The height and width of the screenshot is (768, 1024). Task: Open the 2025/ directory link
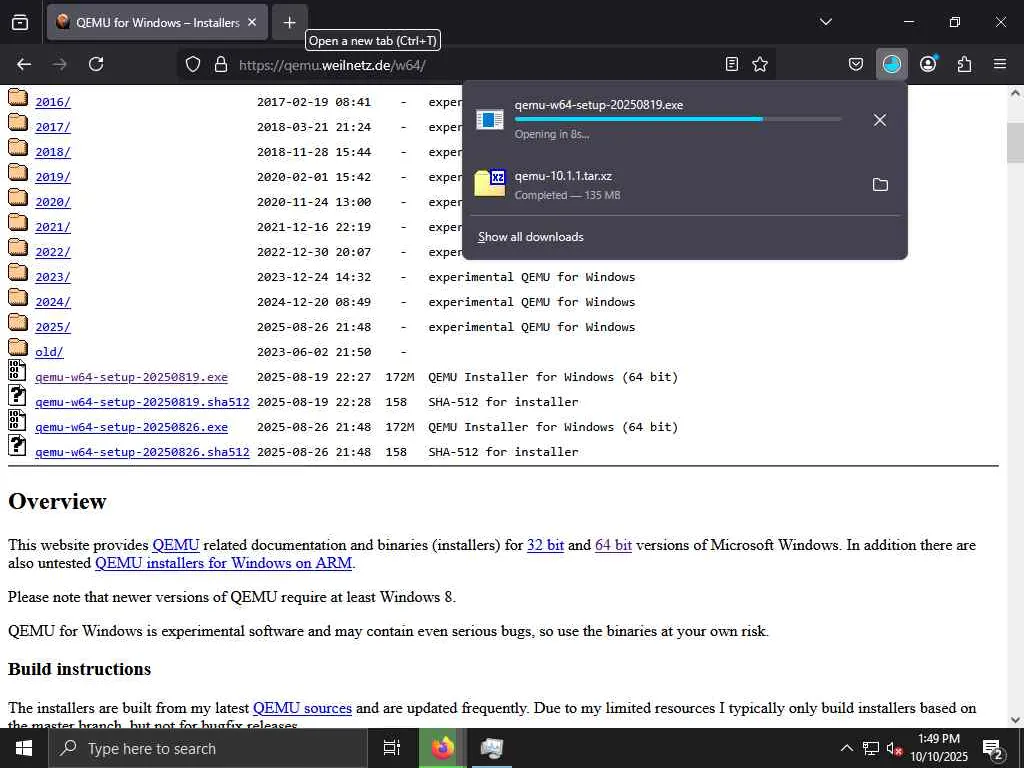53,327
